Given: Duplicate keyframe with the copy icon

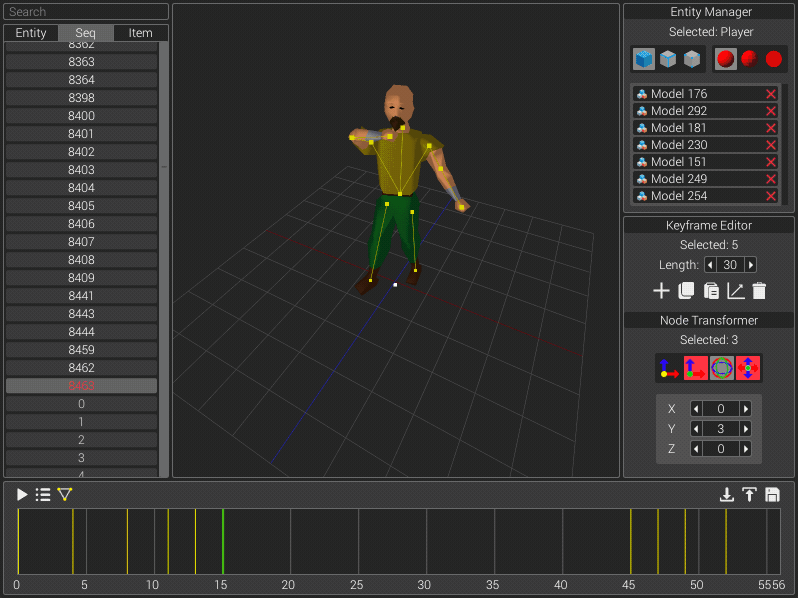Looking at the screenshot, I should click(x=686, y=291).
